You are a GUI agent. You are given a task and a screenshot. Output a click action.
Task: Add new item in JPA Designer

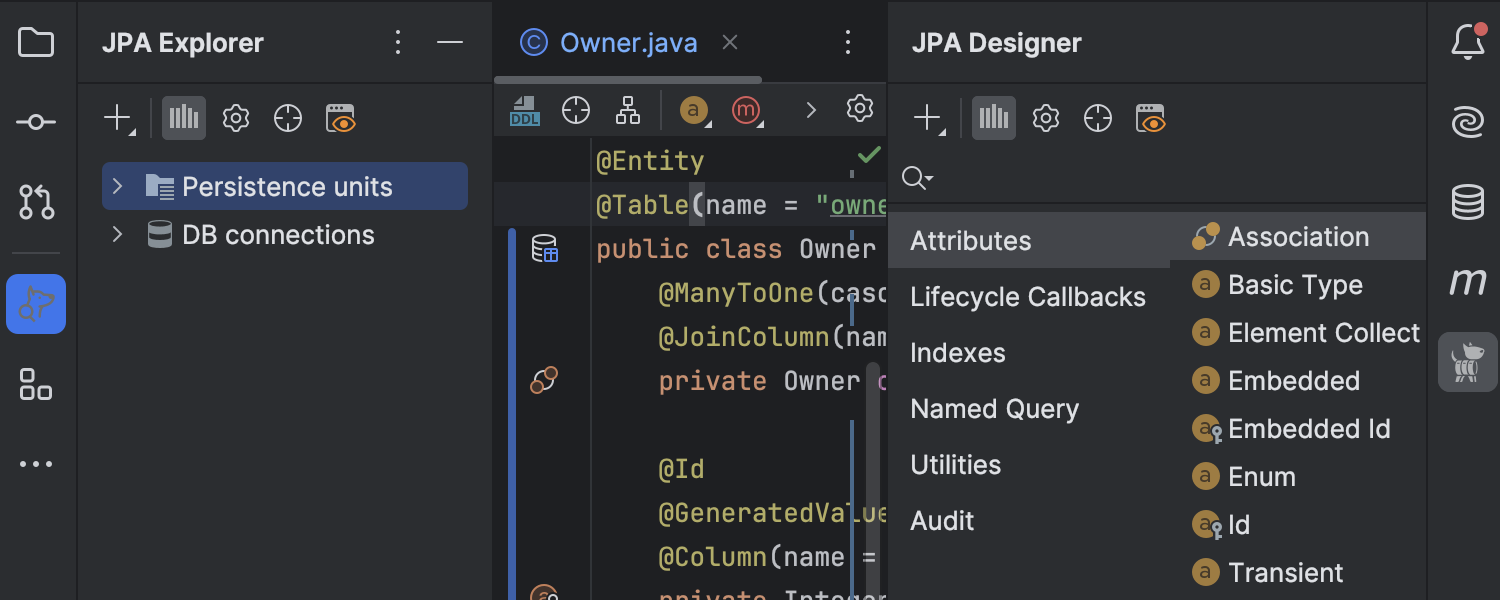tap(928, 118)
